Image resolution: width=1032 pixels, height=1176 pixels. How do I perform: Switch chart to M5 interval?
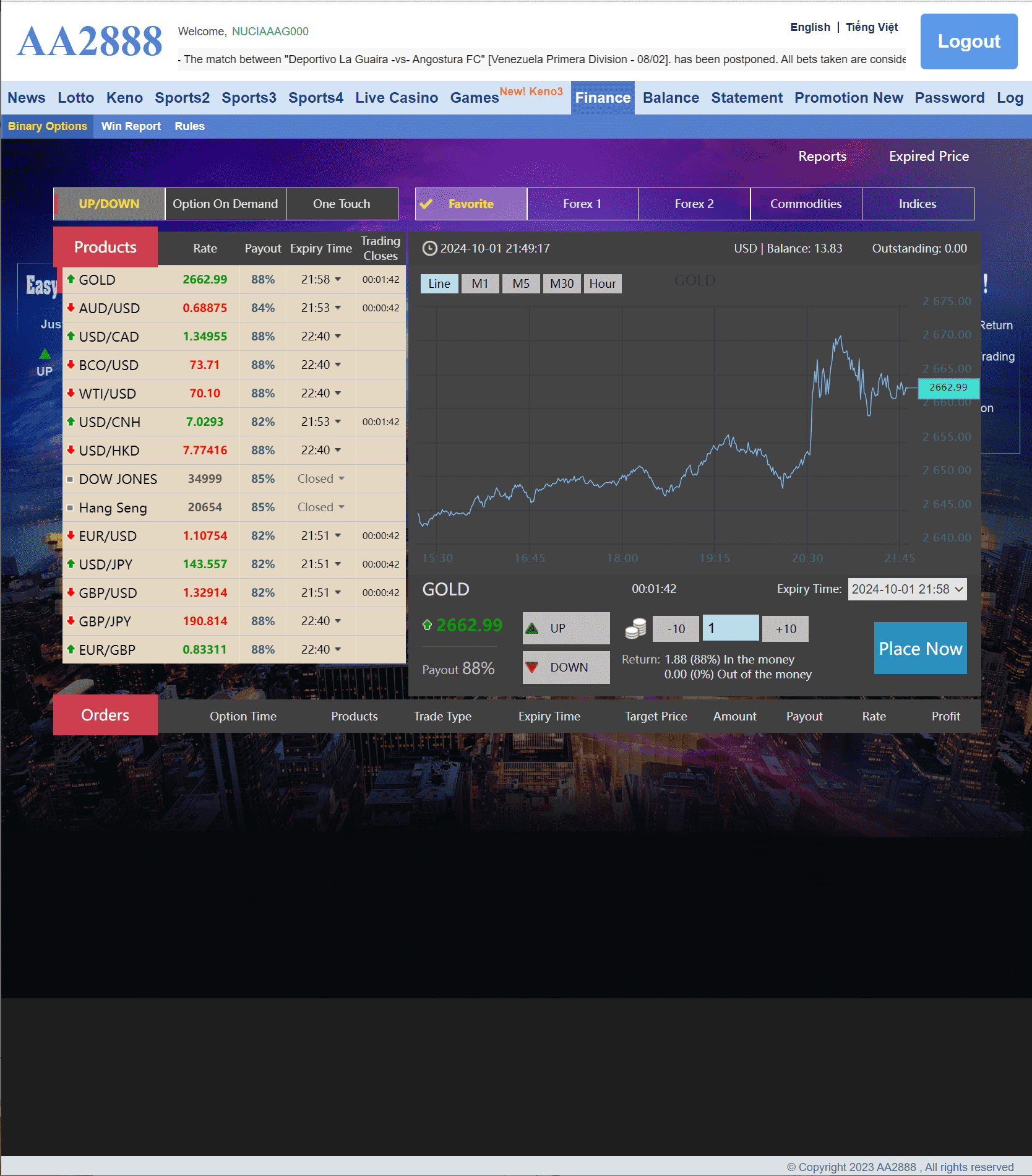coord(521,283)
